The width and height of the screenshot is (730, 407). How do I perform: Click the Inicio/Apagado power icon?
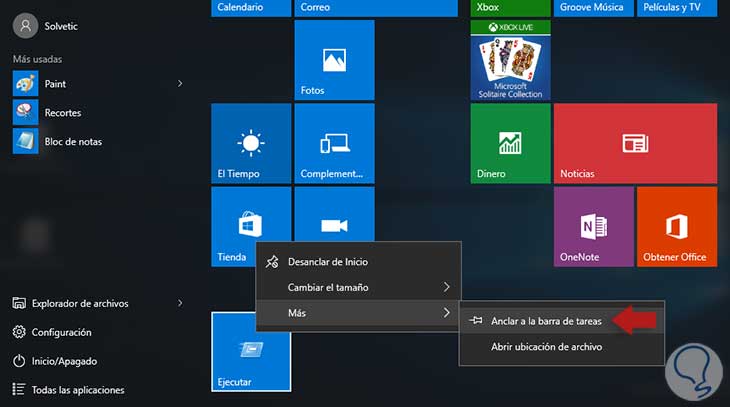[x=19, y=361]
